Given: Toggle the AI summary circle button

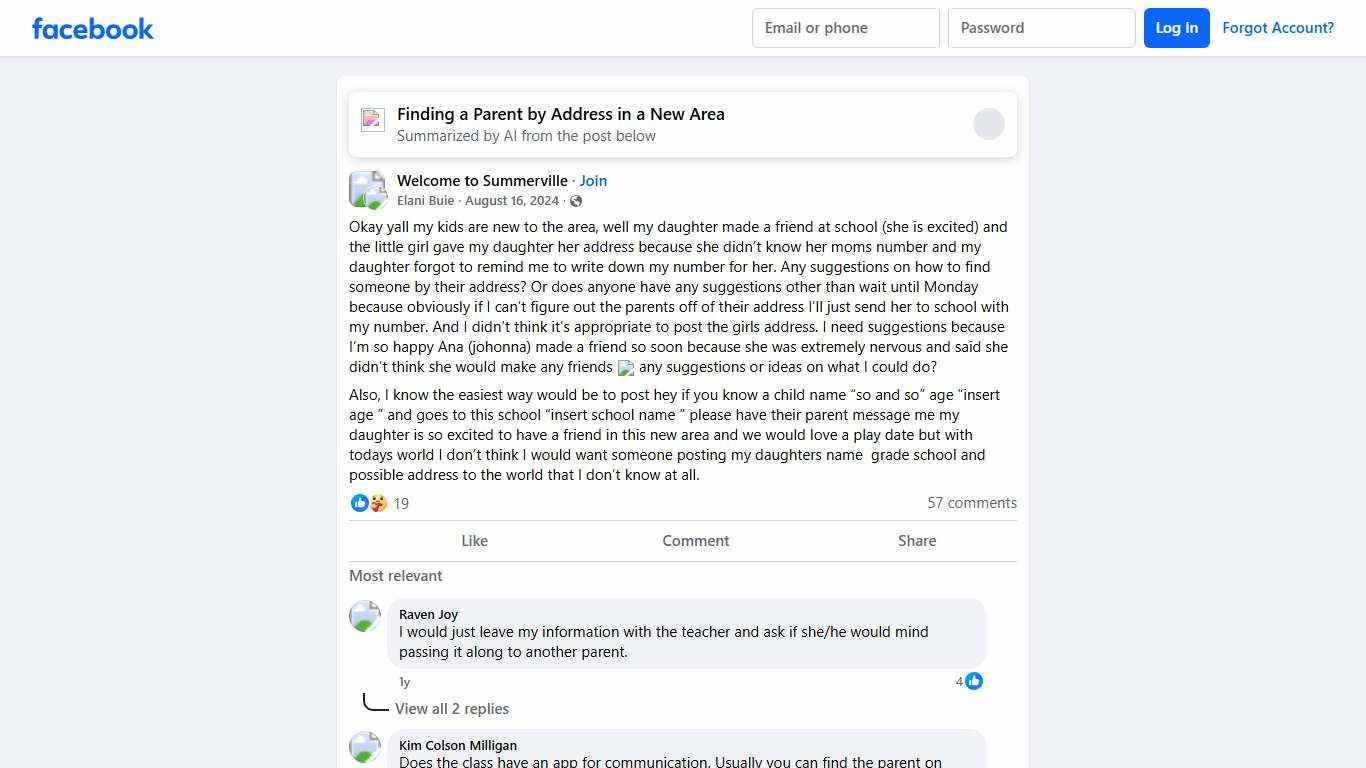Looking at the screenshot, I should click(x=988, y=124).
